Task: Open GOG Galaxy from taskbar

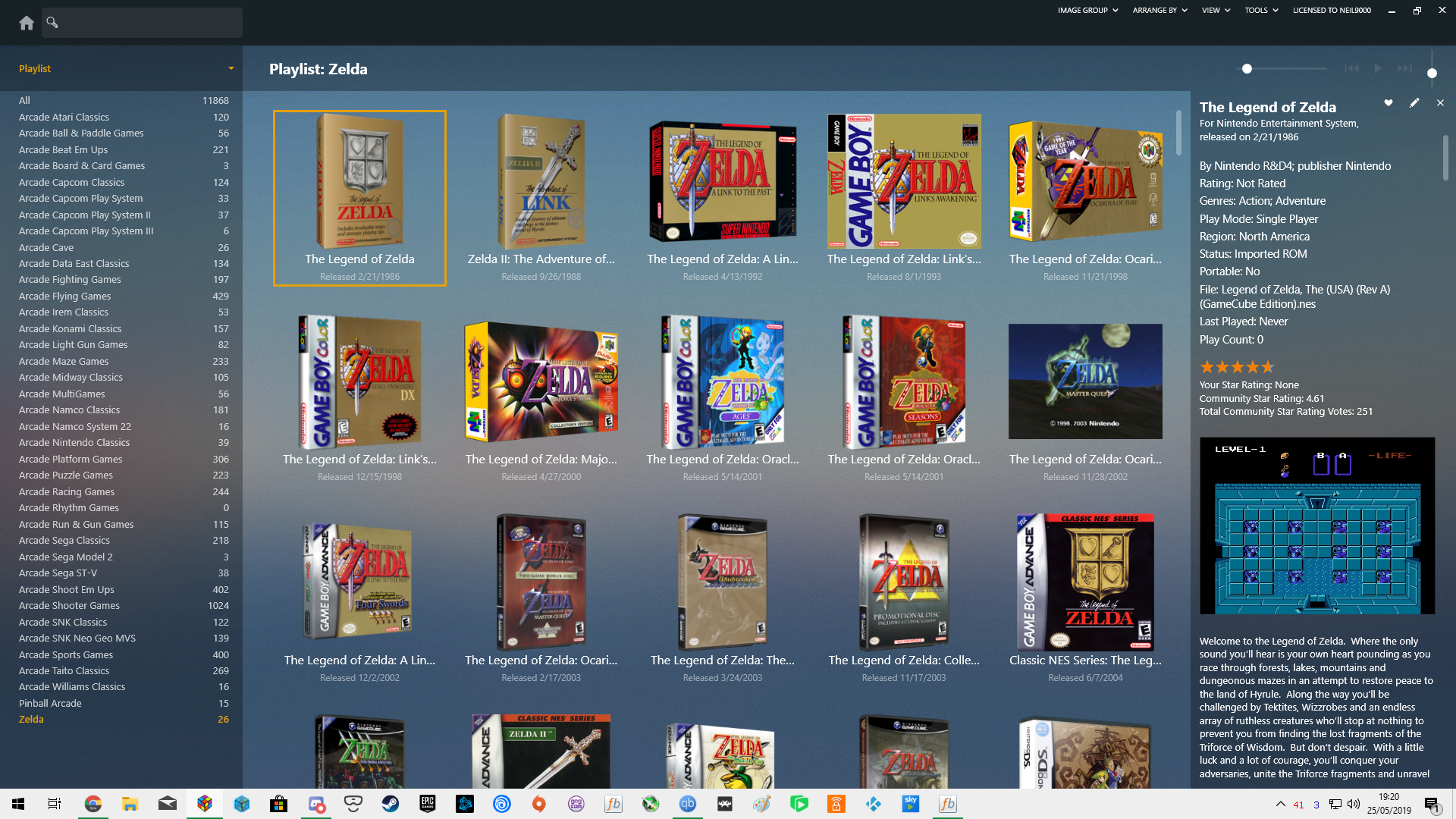Action: tap(576, 804)
